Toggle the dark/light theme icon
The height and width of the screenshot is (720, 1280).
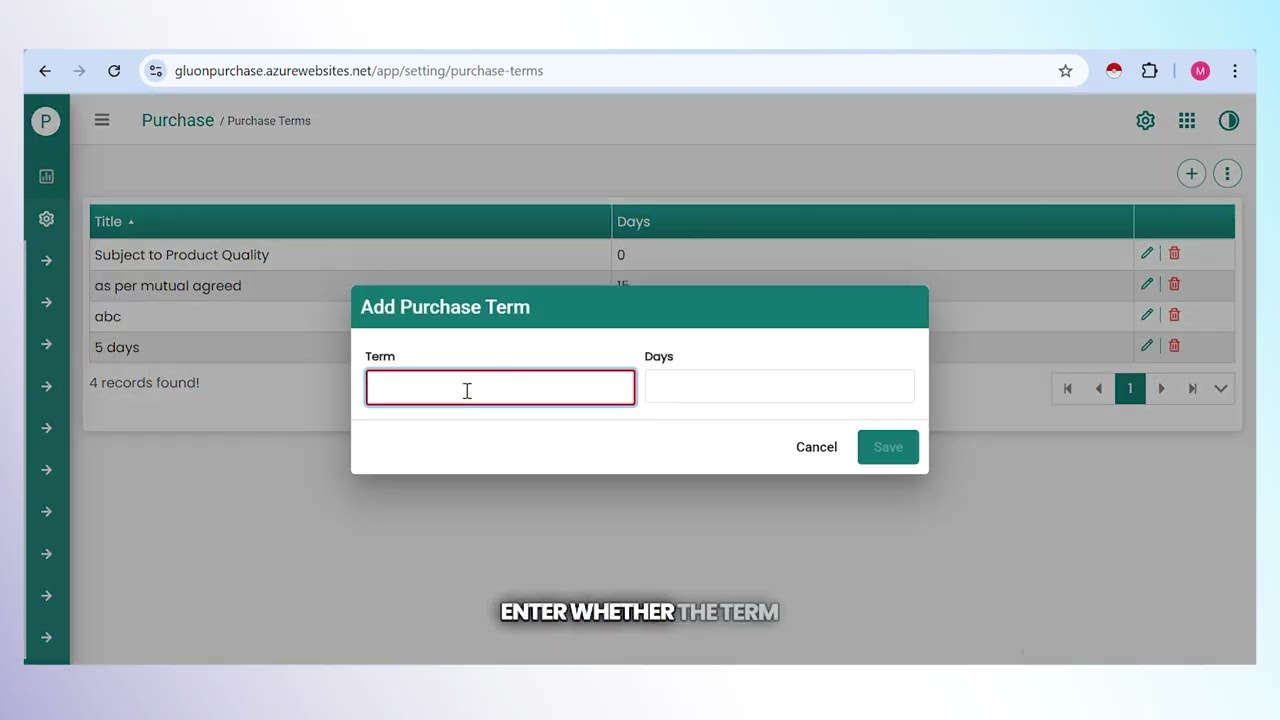1229,121
